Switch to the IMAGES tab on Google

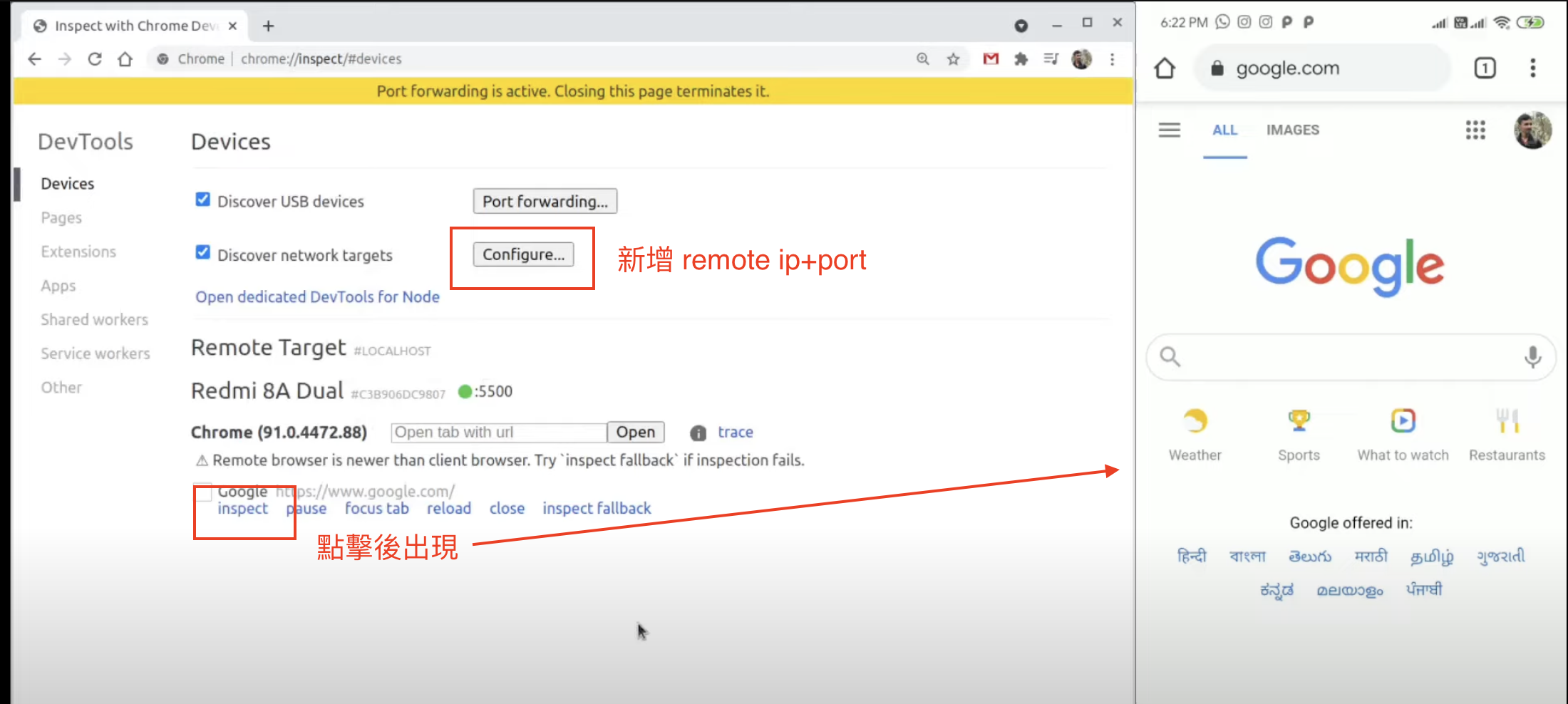1292,130
